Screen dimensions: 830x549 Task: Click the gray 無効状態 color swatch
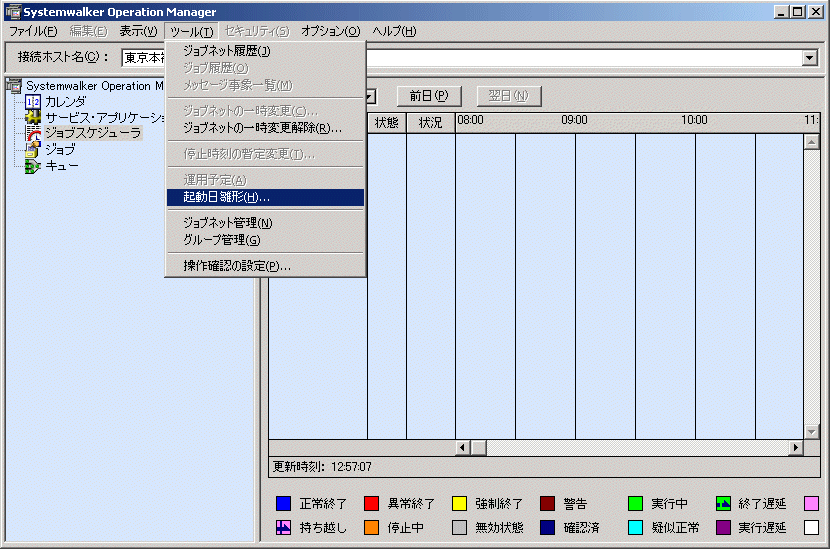(x=459, y=527)
